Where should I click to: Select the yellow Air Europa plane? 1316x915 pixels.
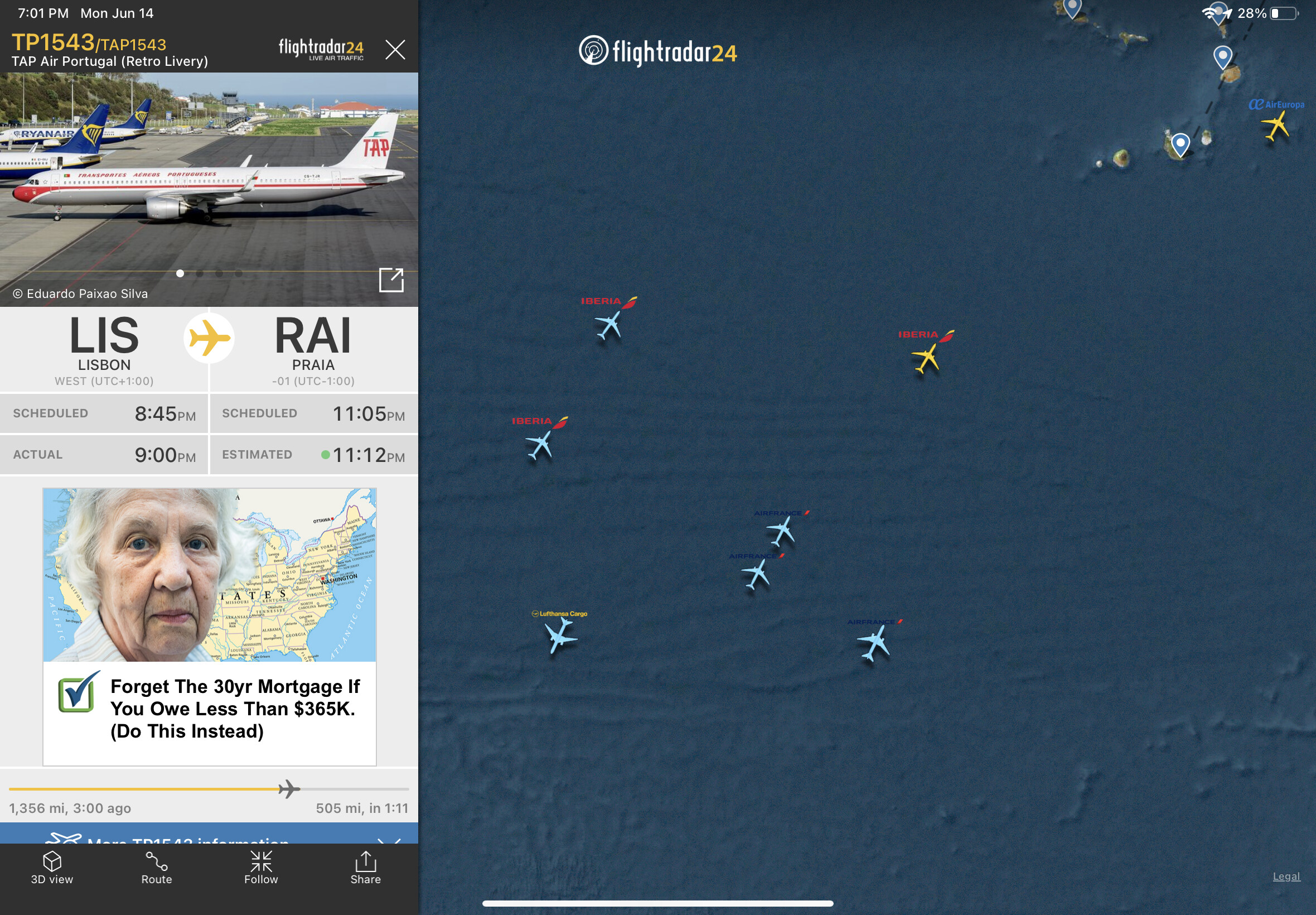pyautogui.click(x=1276, y=126)
